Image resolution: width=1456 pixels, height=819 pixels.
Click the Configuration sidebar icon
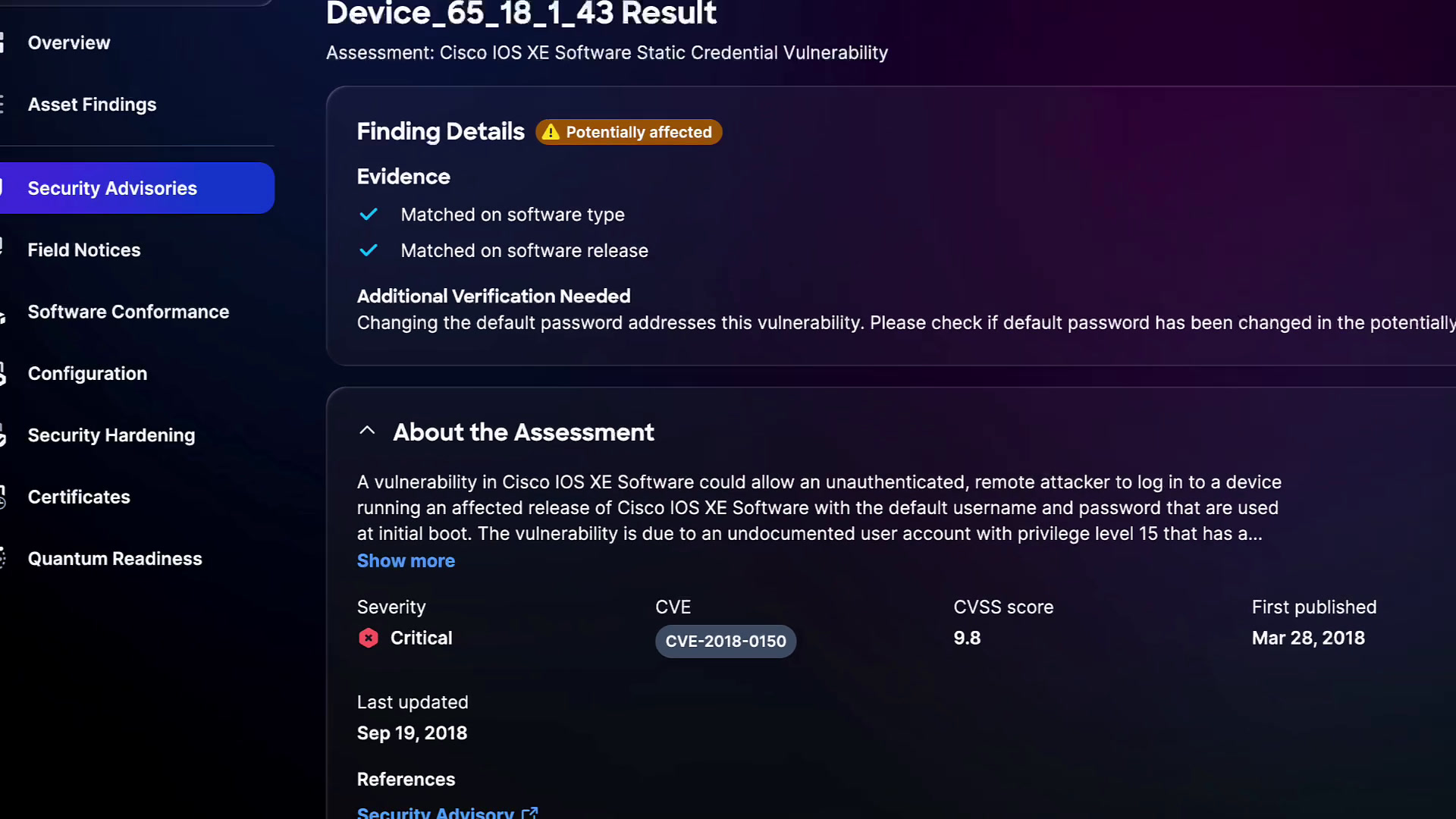click(2, 374)
